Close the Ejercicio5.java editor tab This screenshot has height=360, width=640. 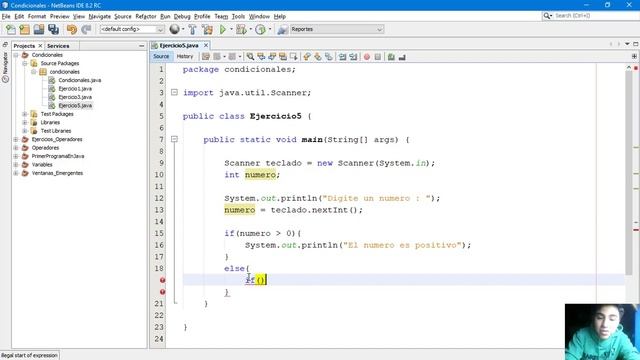coord(206,45)
